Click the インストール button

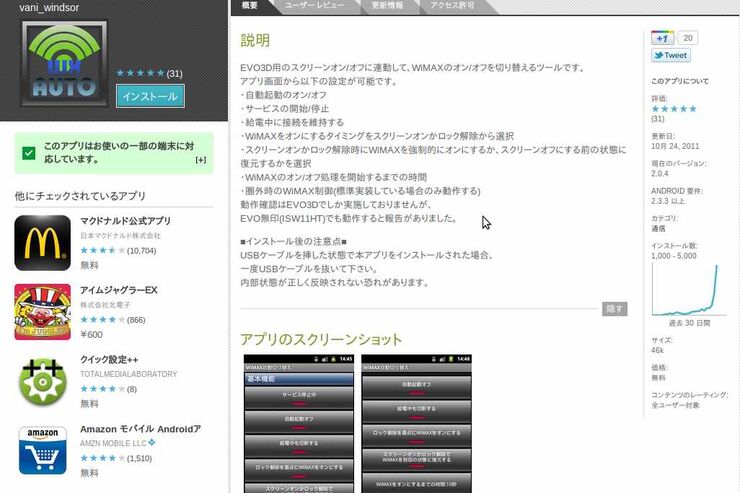[x=150, y=96]
